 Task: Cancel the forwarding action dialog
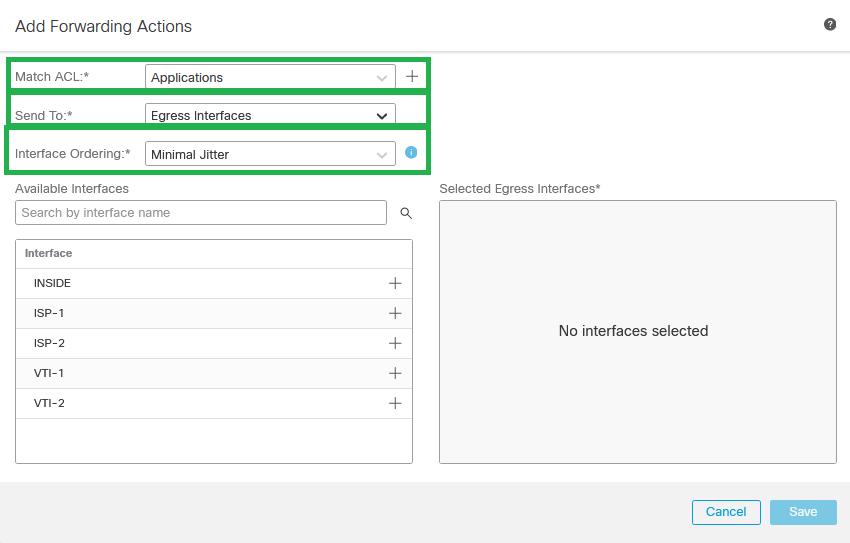726,512
